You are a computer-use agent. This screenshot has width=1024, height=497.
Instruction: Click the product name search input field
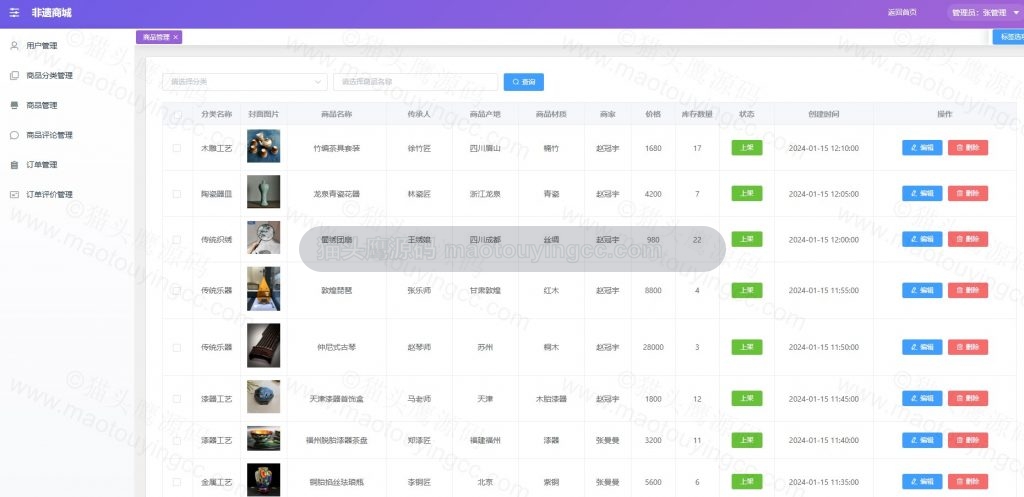415,82
